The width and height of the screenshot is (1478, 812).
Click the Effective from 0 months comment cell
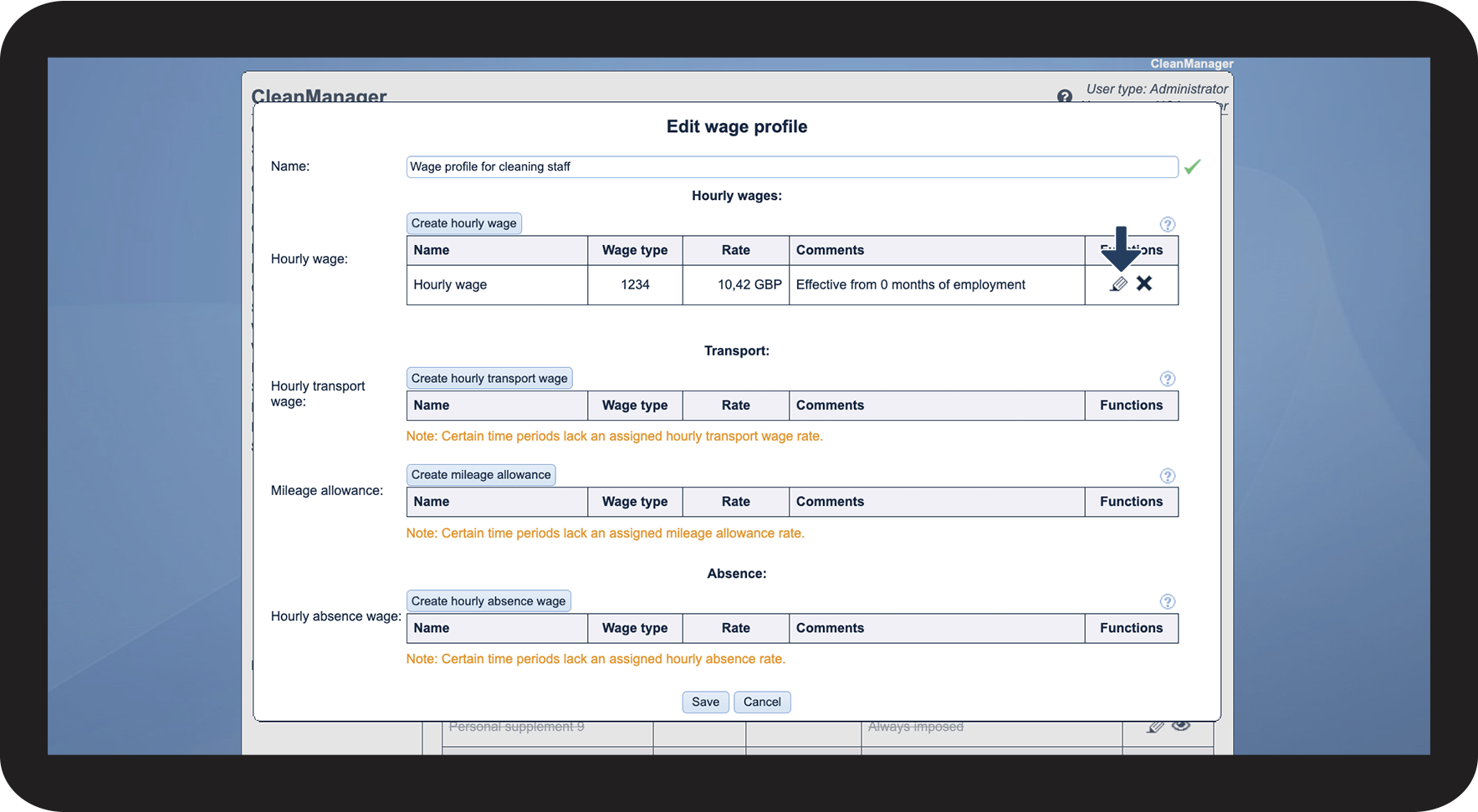(936, 285)
